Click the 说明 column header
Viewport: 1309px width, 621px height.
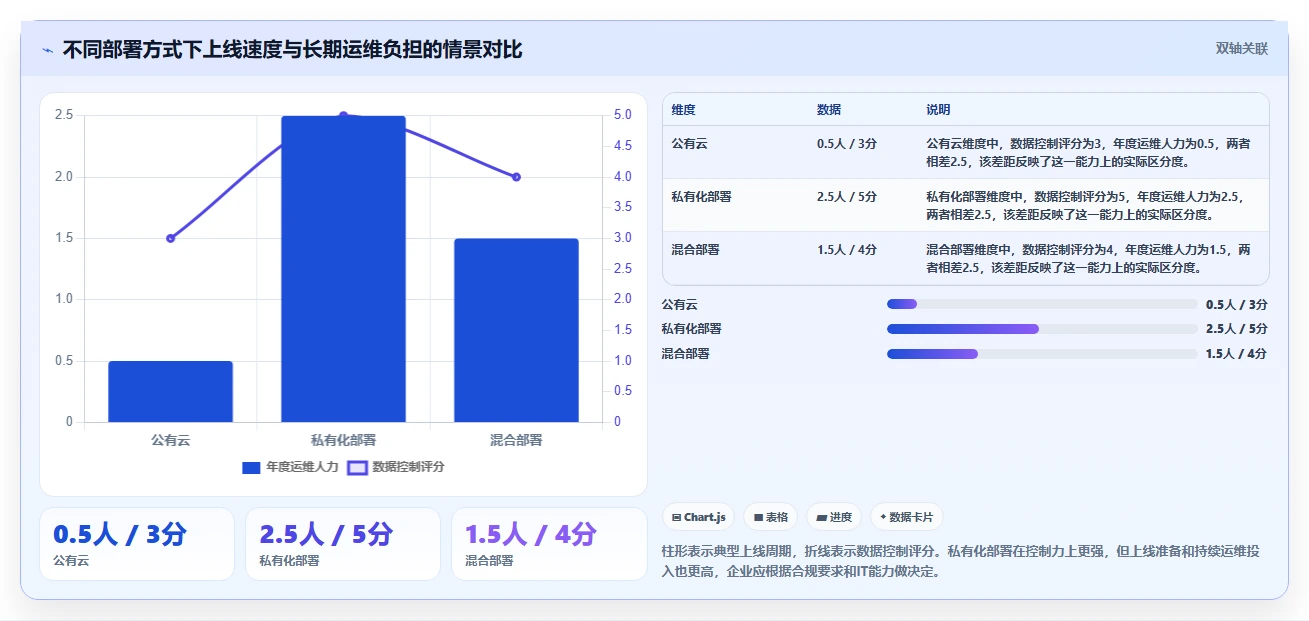pyautogui.click(x=938, y=110)
